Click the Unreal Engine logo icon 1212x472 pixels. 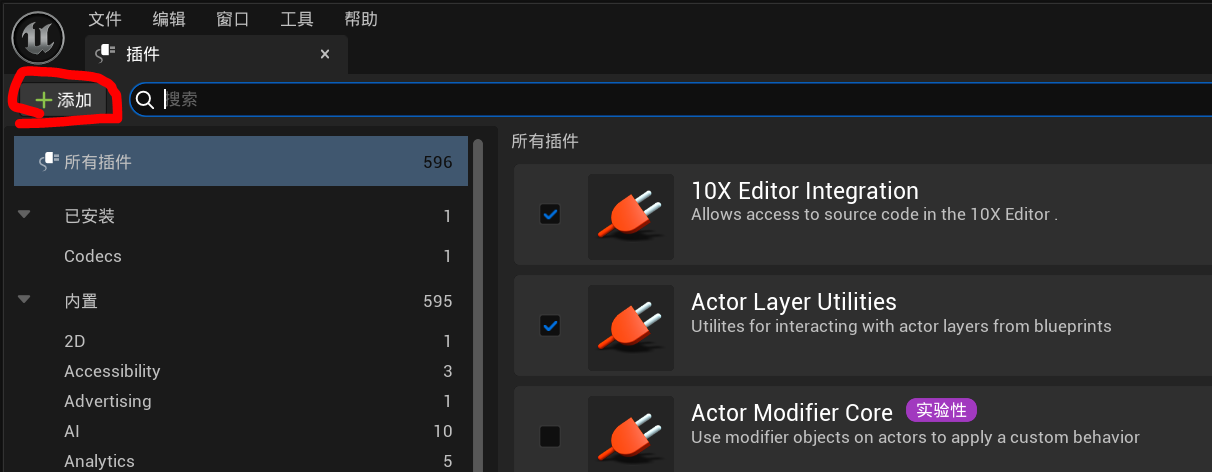tap(38, 38)
